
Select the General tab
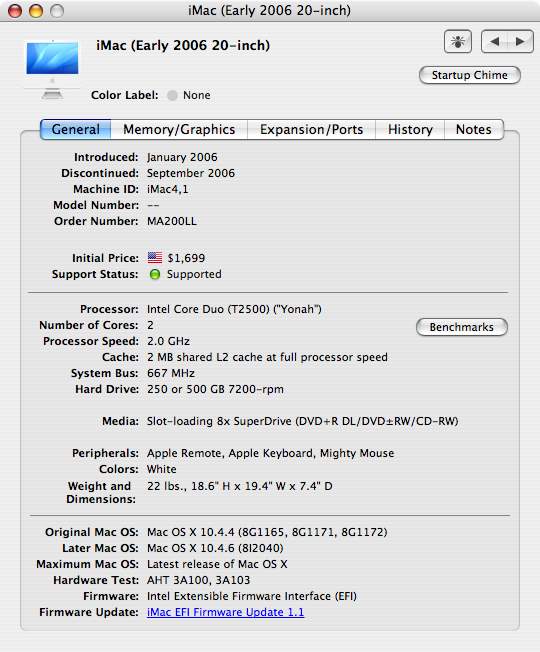[x=76, y=129]
